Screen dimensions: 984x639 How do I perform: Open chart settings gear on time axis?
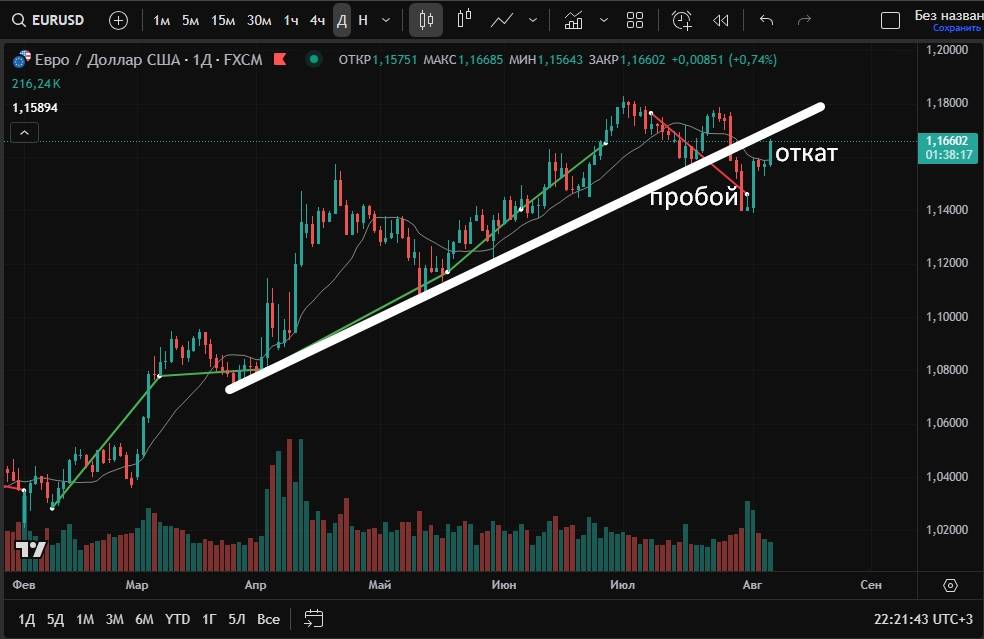(x=950, y=585)
